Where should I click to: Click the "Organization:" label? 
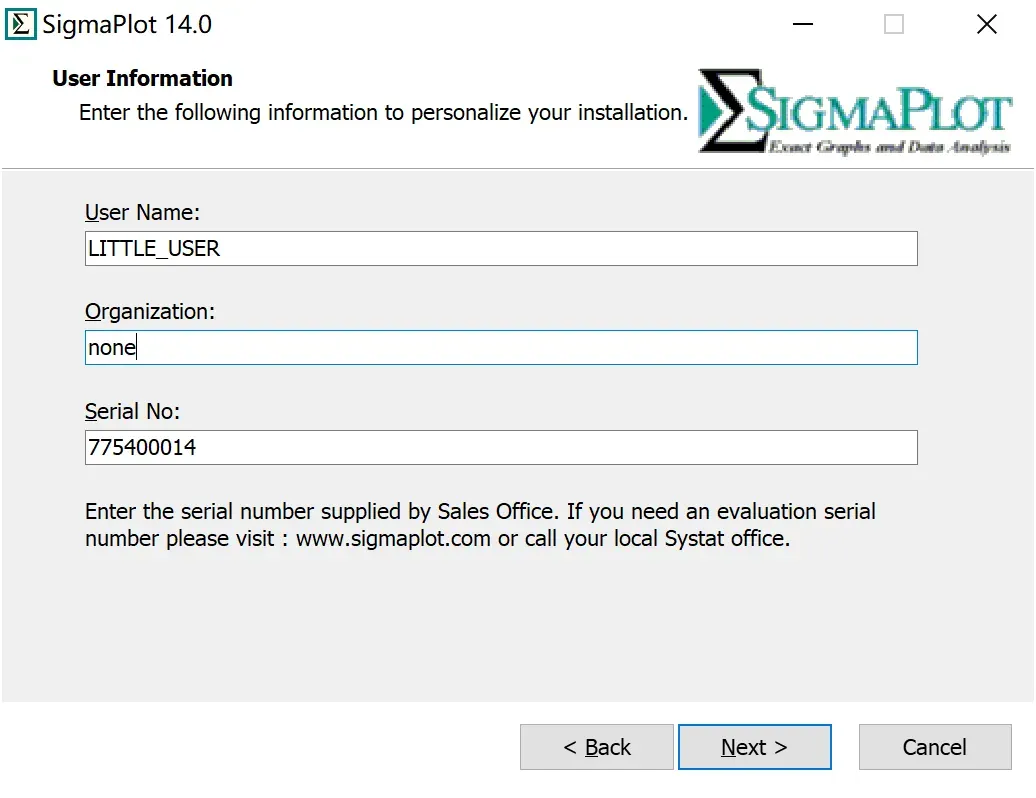pyautogui.click(x=150, y=312)
